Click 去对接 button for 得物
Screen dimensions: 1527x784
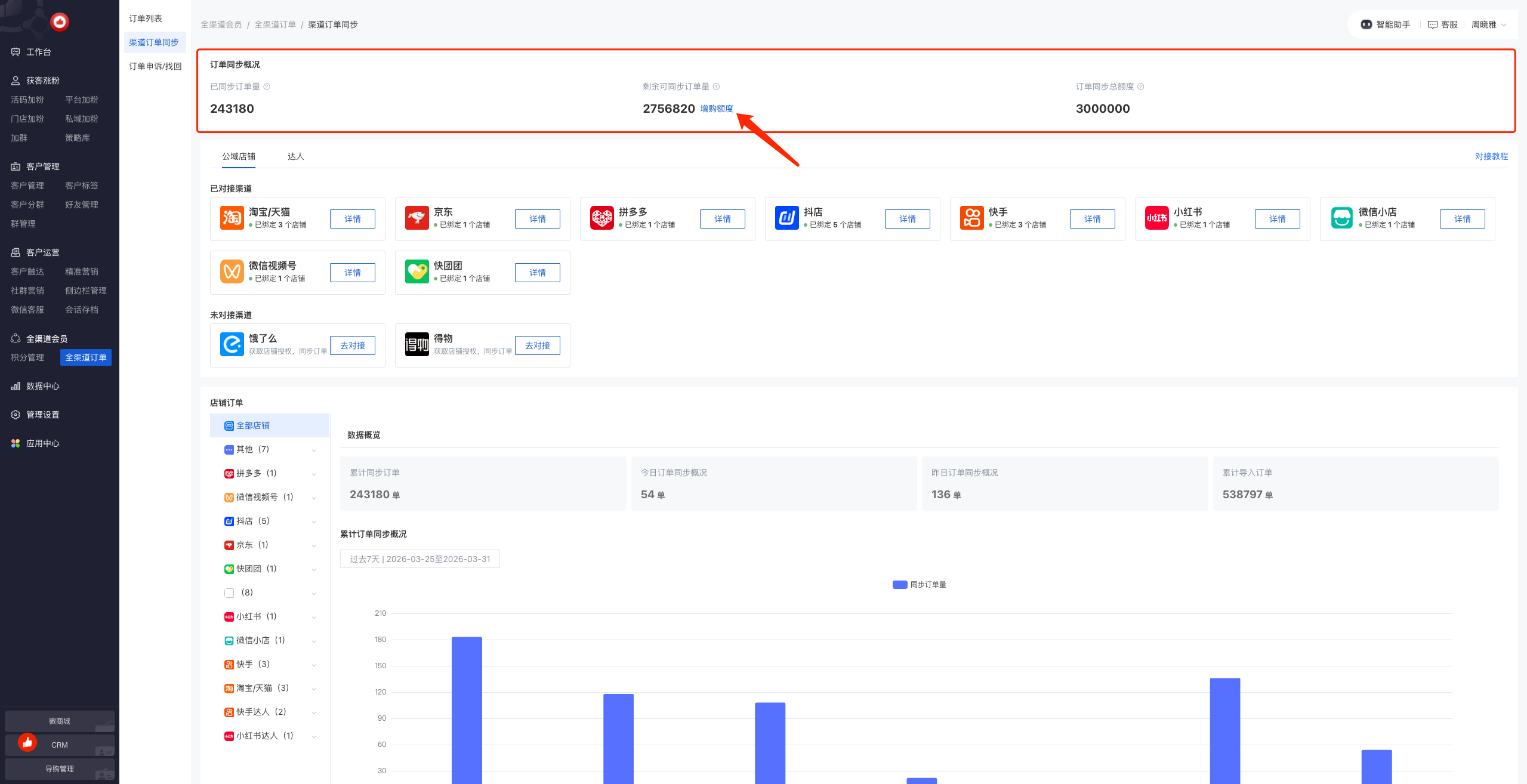coord(537,345)
